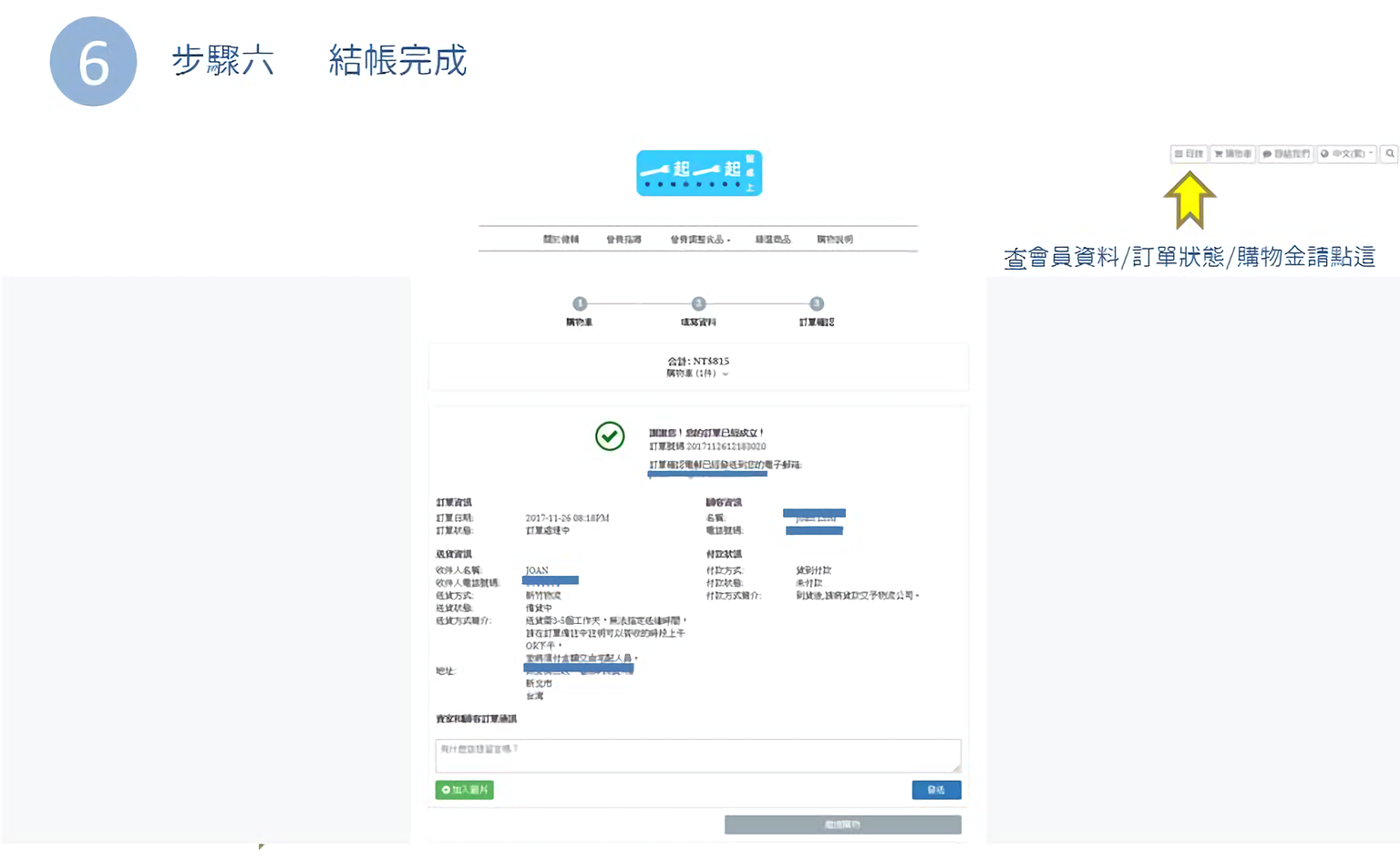Click the gray 繼續購物 button
The height and width of the screenshot is (860, 1400).
click(x=842, y=824)
